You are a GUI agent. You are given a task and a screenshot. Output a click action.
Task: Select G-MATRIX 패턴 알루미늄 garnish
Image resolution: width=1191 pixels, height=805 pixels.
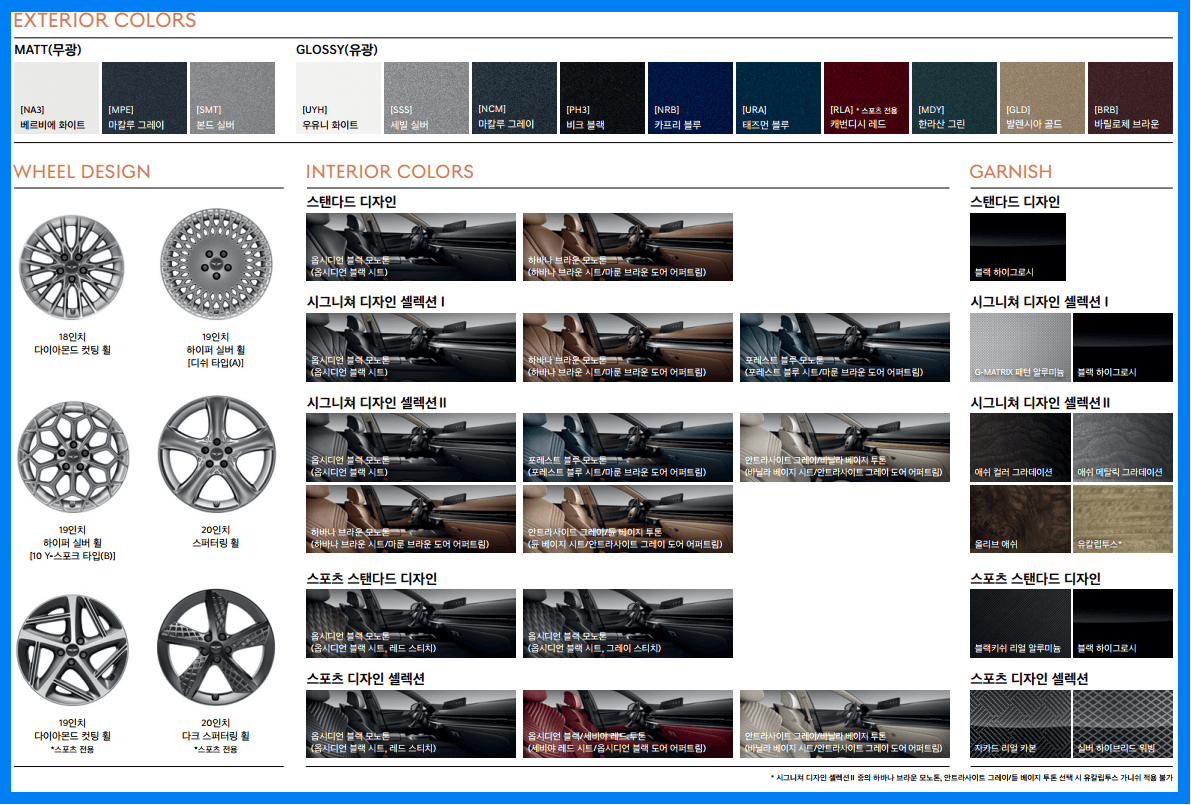pyautogui.click(x=1020, y=348)
